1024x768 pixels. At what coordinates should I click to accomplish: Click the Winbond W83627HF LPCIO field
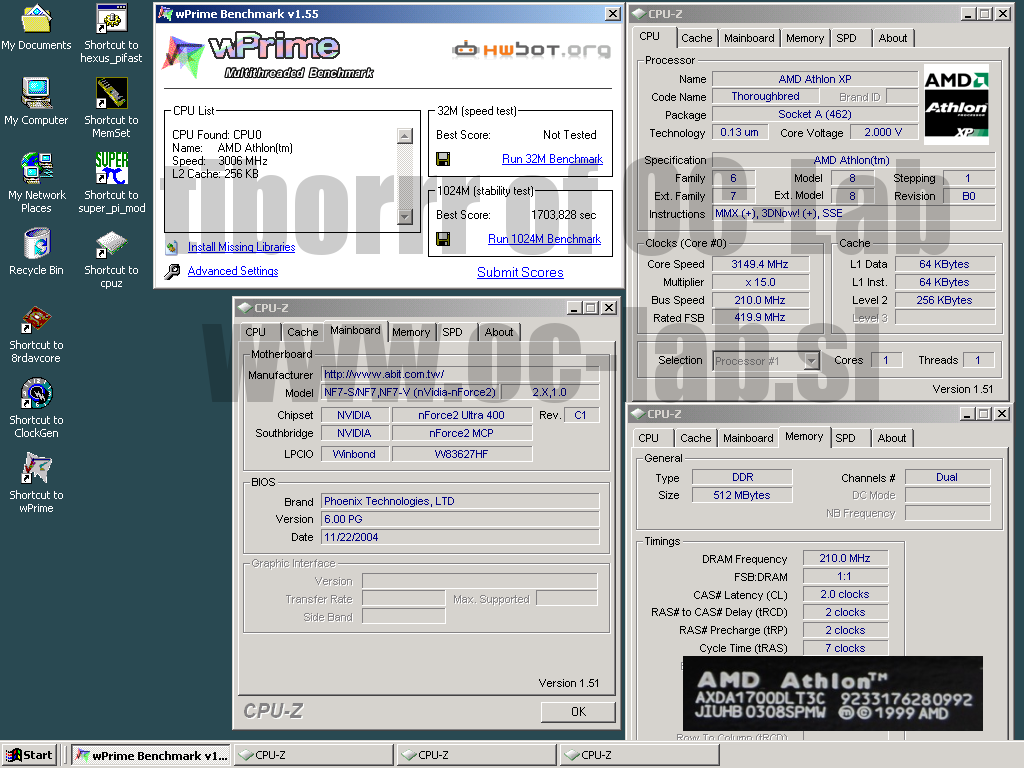click(461, 454)
